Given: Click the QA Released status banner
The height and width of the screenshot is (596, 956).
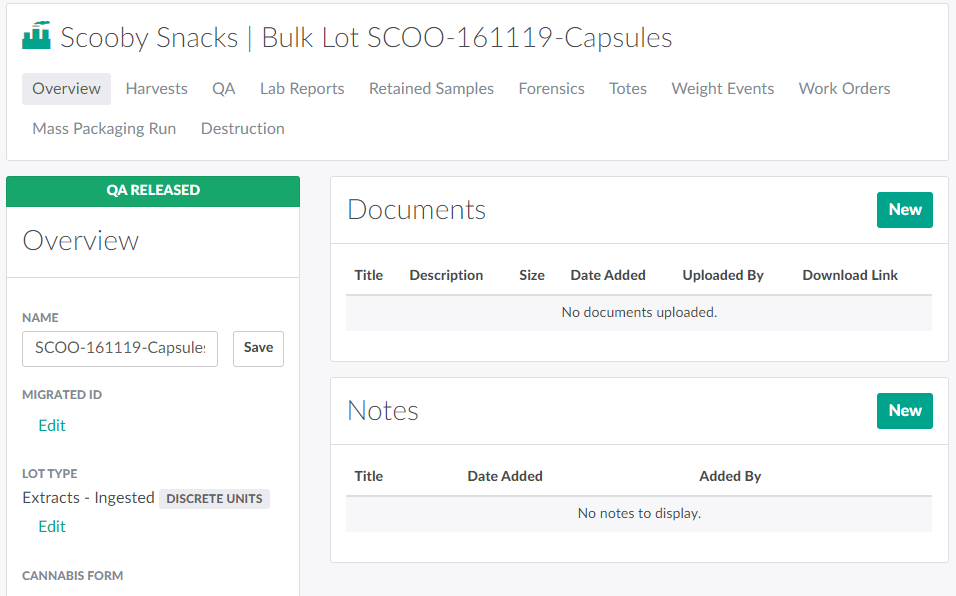Looking at the screenshot, I should pyautogui.click(x=153, y=191).
